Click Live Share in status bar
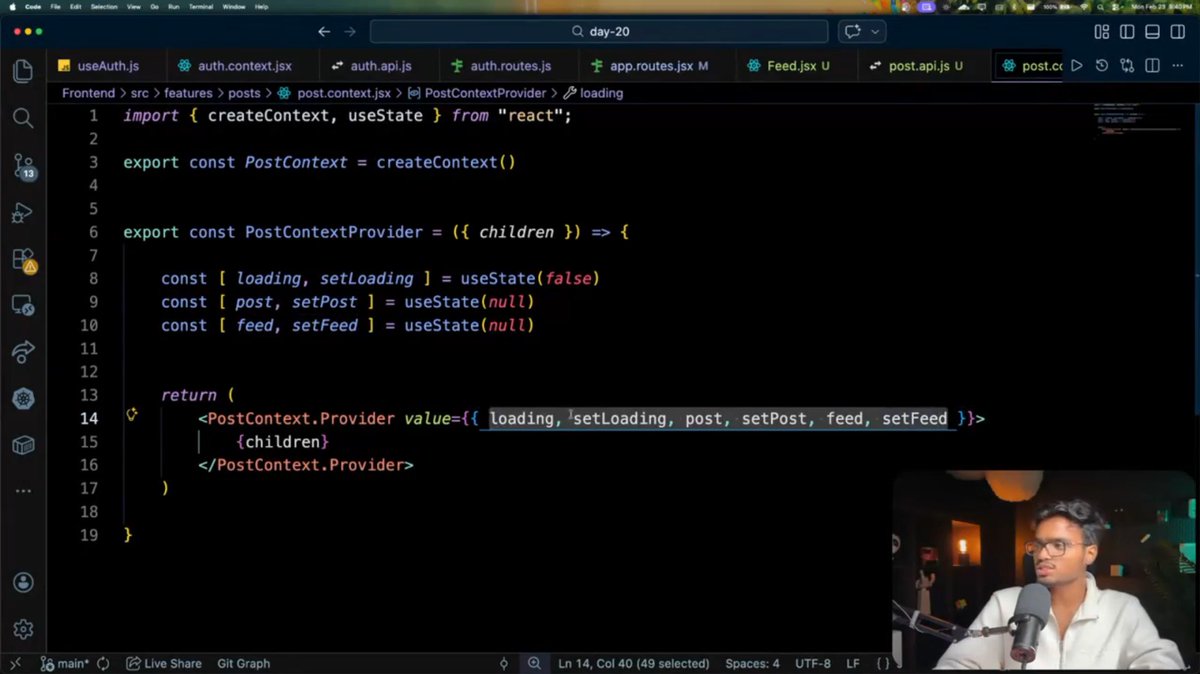 [x=164, y=663]
